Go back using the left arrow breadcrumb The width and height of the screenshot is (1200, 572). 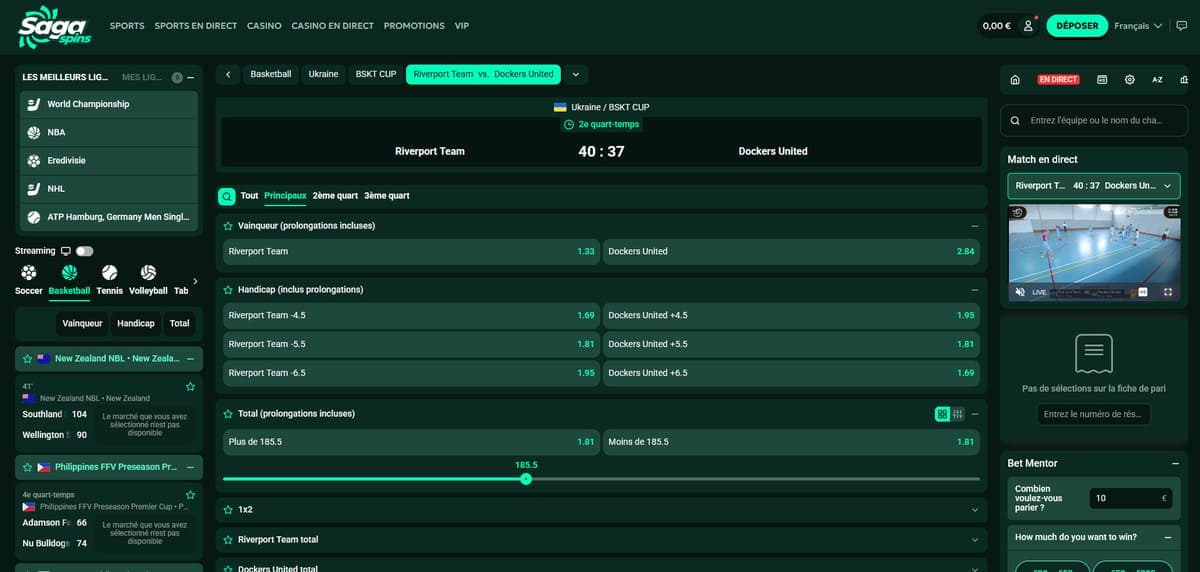[228, 74]
